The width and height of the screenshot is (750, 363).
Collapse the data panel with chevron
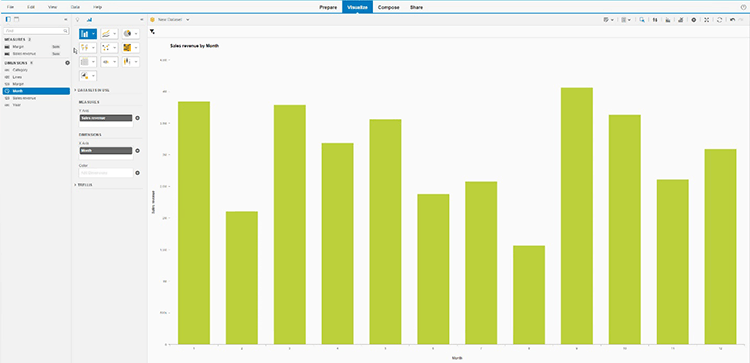coord(66,20)
